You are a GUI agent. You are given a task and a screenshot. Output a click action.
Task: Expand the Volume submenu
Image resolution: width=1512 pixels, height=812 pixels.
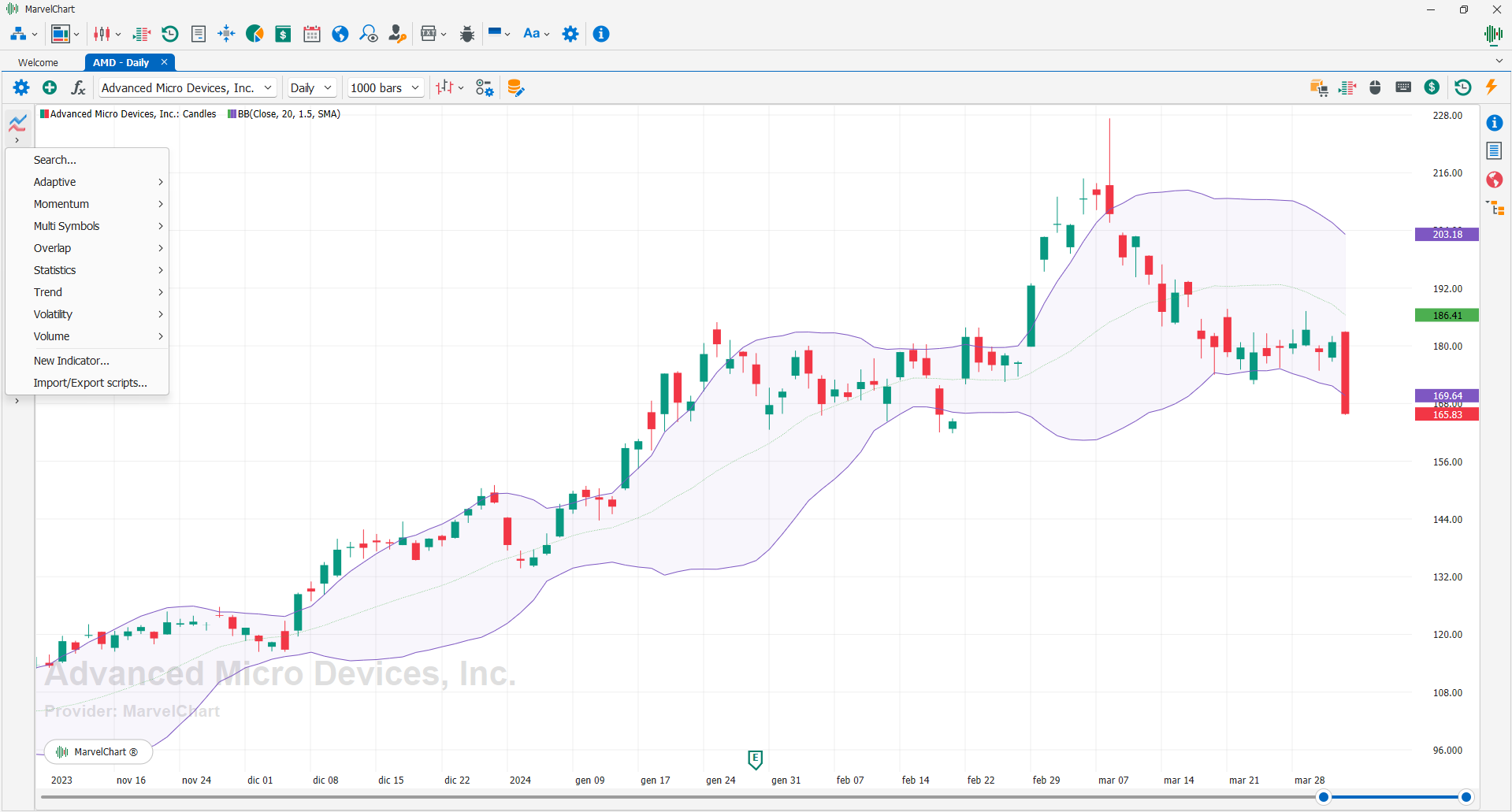point(87,336)
